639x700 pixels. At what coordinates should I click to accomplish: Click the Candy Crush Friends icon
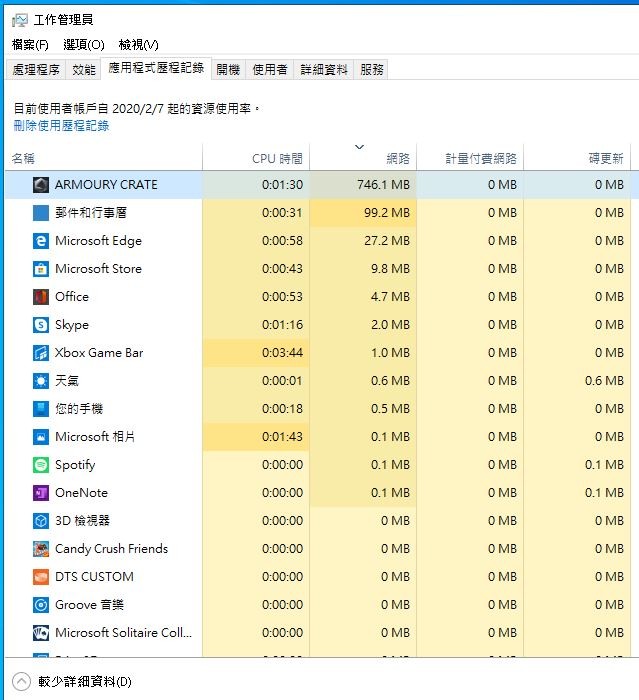point(41,549)
